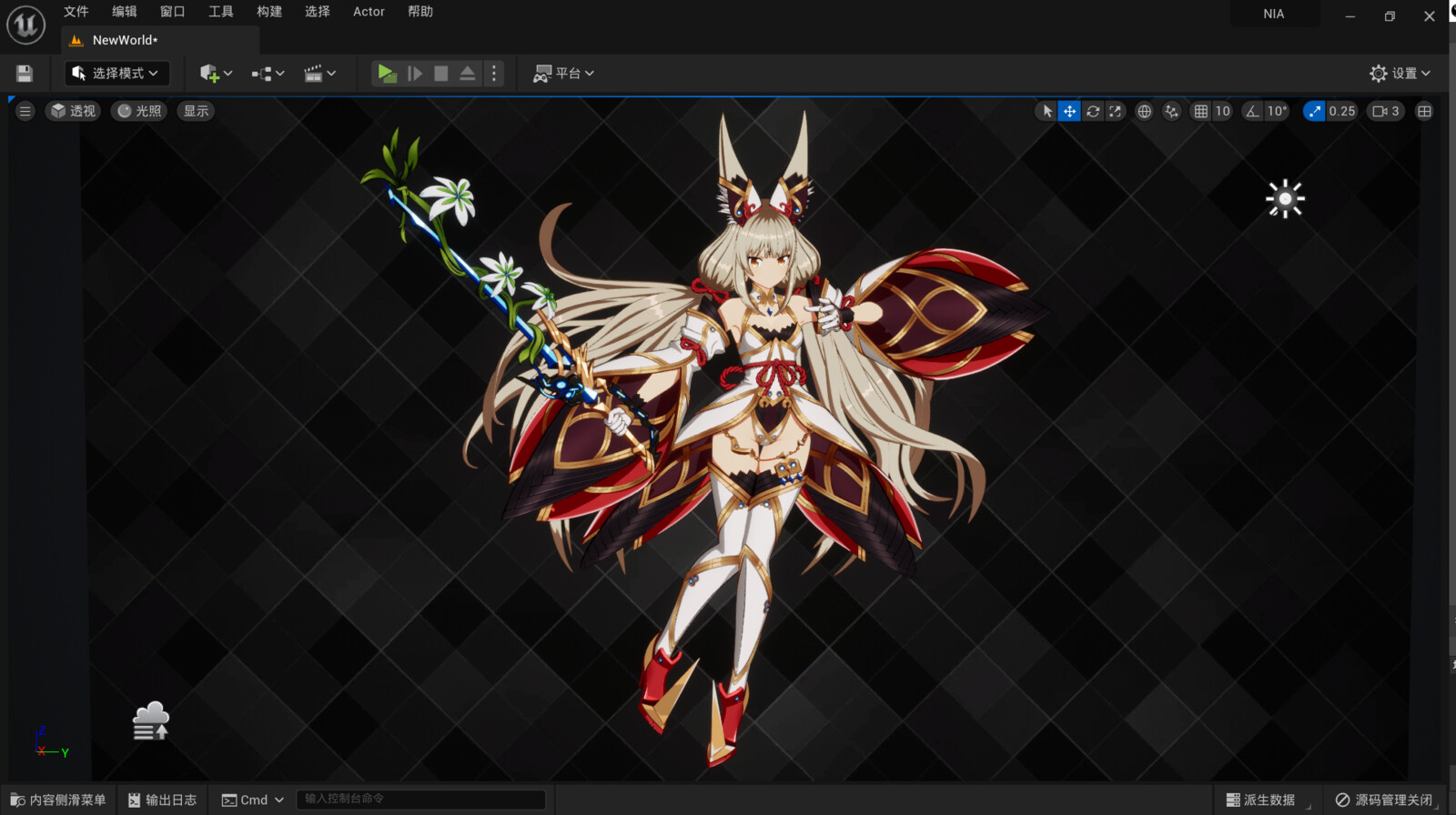The width and height of the screenshot is (1456, 815).
Task: Open rotation snap value 10°
Action: click(x=1278, y=111)
